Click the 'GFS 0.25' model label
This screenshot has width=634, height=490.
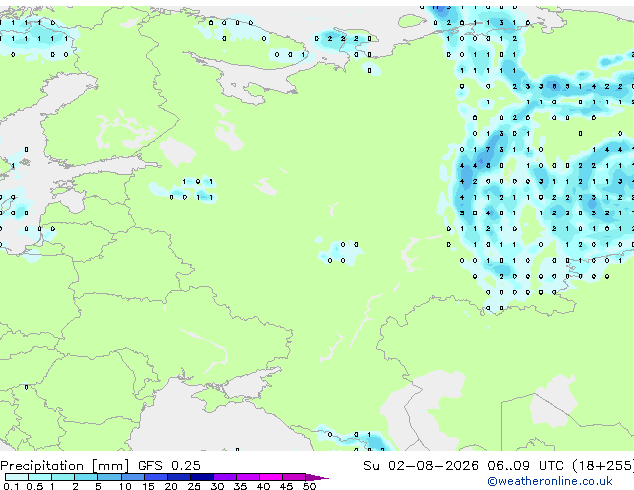(169, 466)
